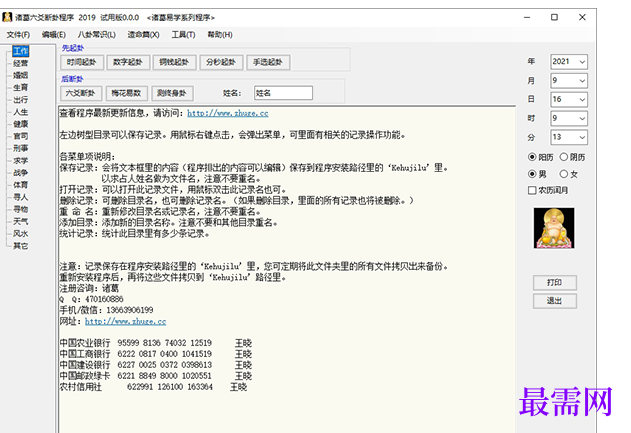The height and width of the screenshot is (433, 631).
Task: Click the 中国农业银行 account line
Action: pyautogui.click(x=156, y=343)
